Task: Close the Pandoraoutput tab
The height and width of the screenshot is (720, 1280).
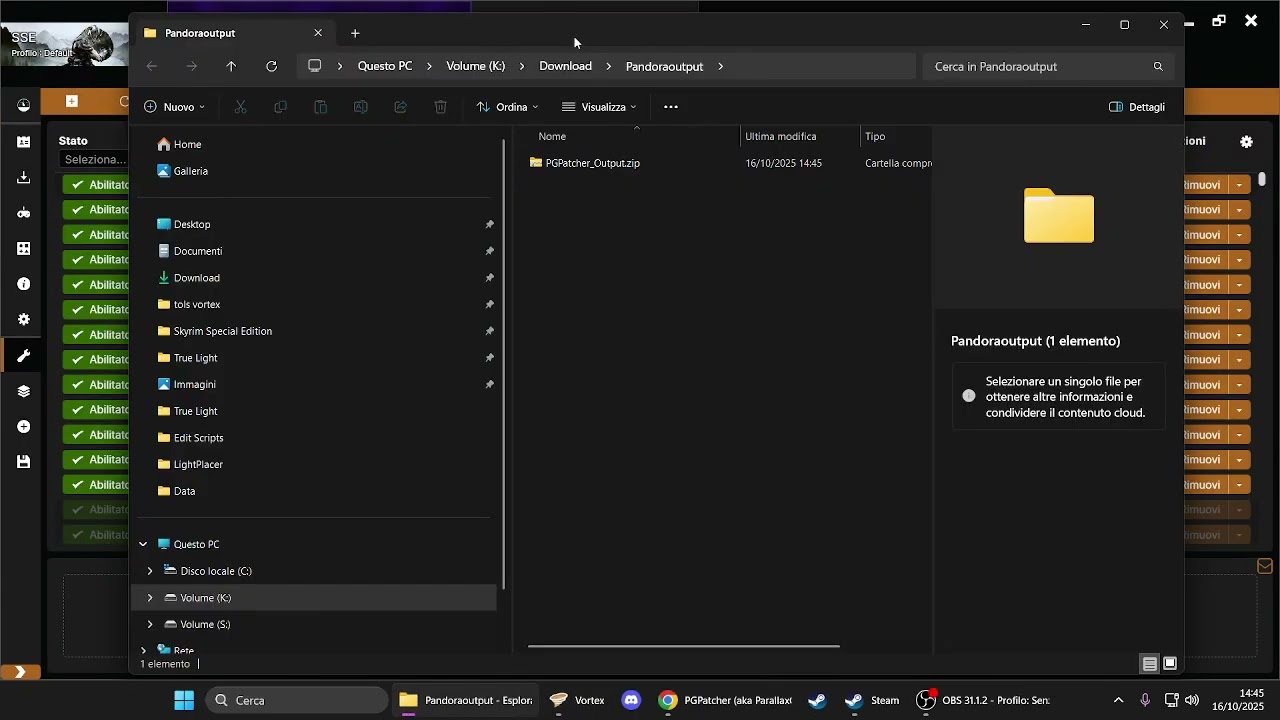Action: [318, 33]
